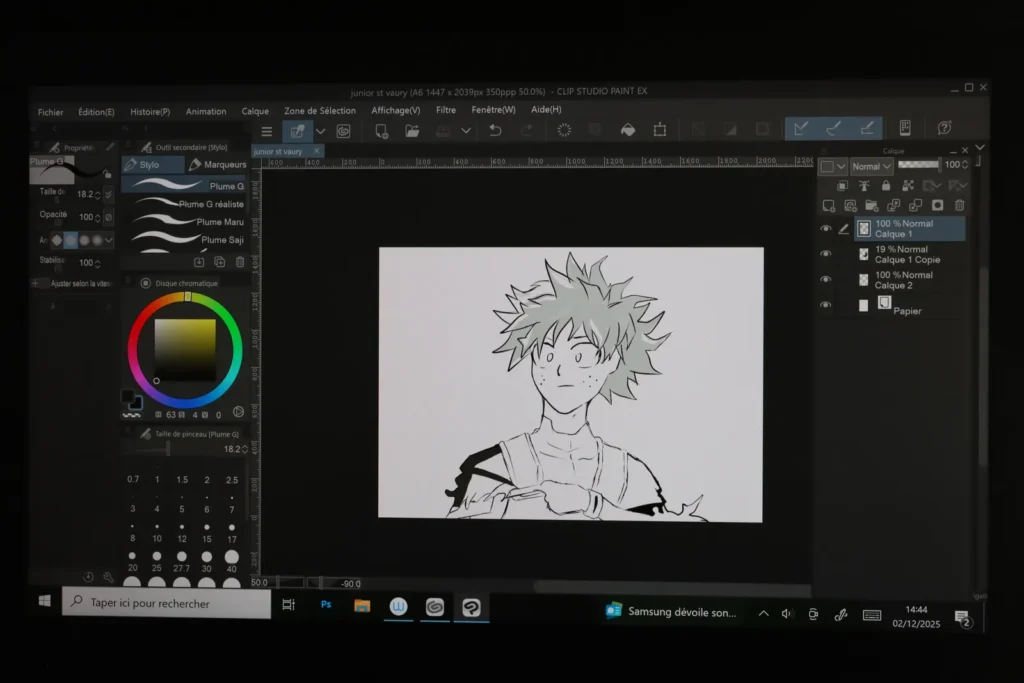Click the Undo arrow icon

[496, 131]
